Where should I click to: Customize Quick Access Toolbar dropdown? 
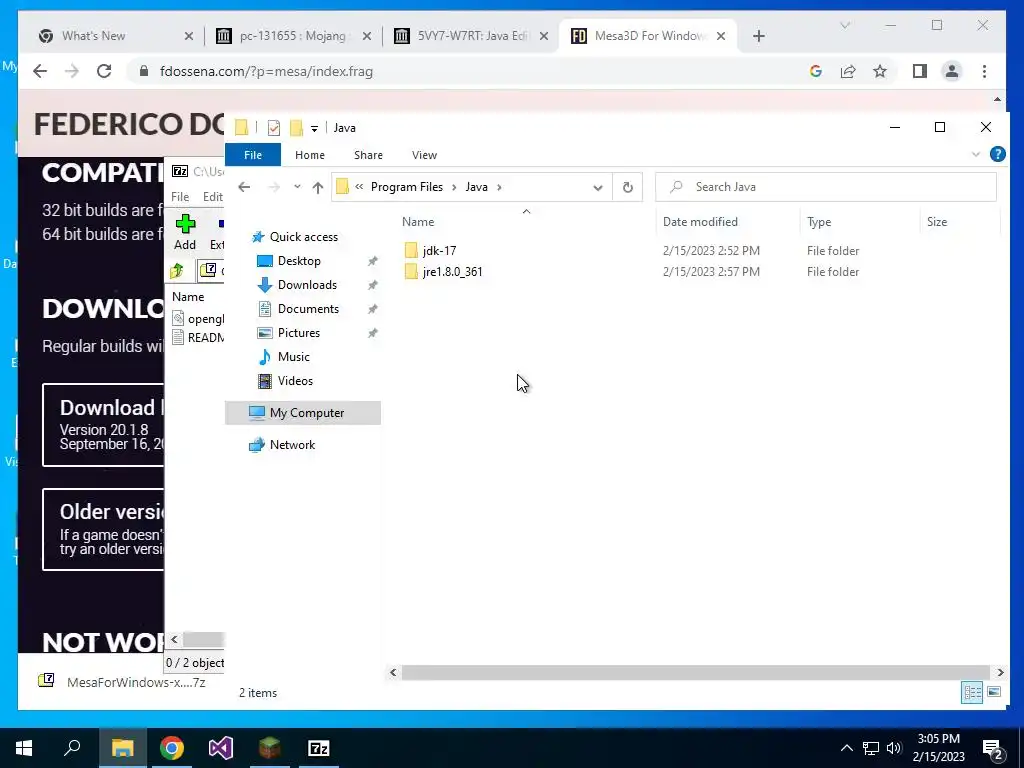click(x=314, y=129)
